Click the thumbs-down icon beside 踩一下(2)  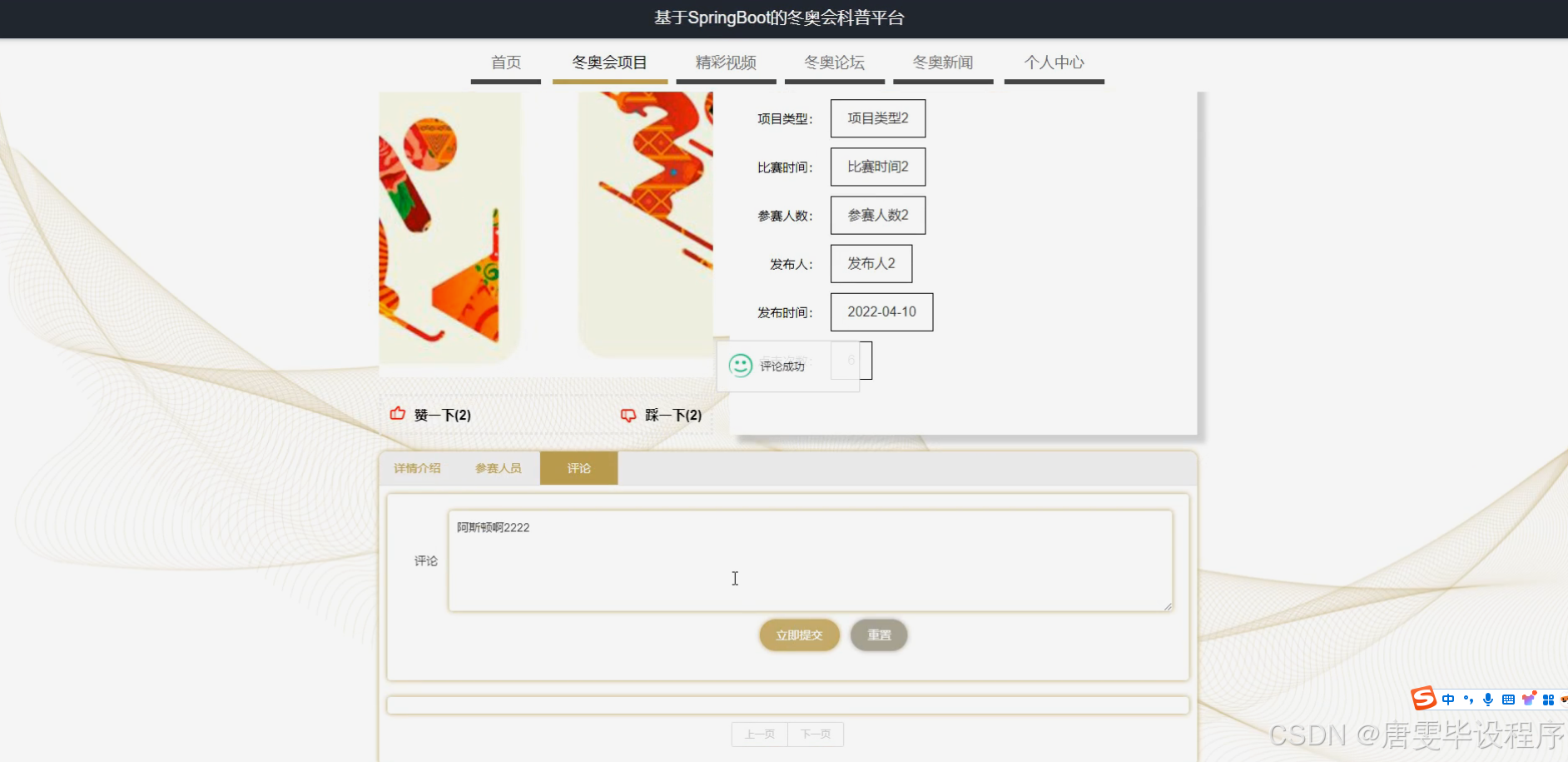[x=628, y=415]
